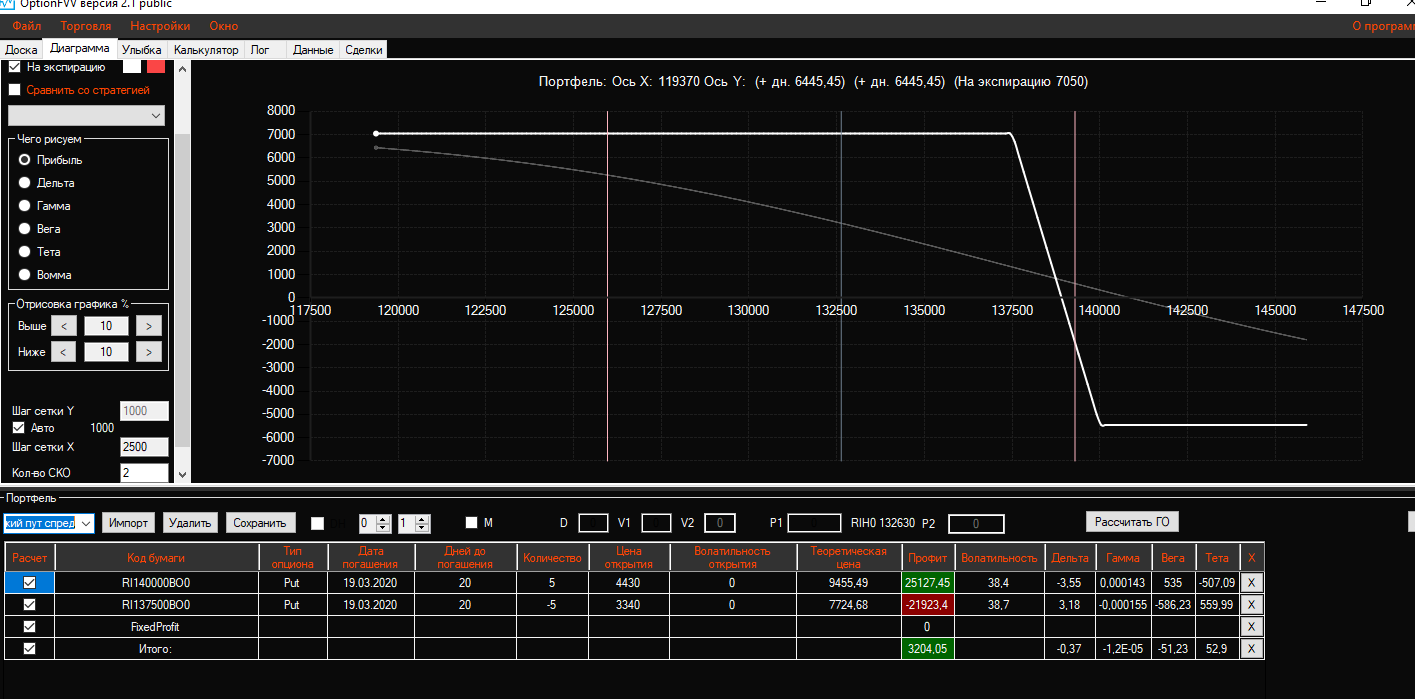Click the Кол-во СКО field
This screenshot has height=699, width=1415.
pos(144,473)
